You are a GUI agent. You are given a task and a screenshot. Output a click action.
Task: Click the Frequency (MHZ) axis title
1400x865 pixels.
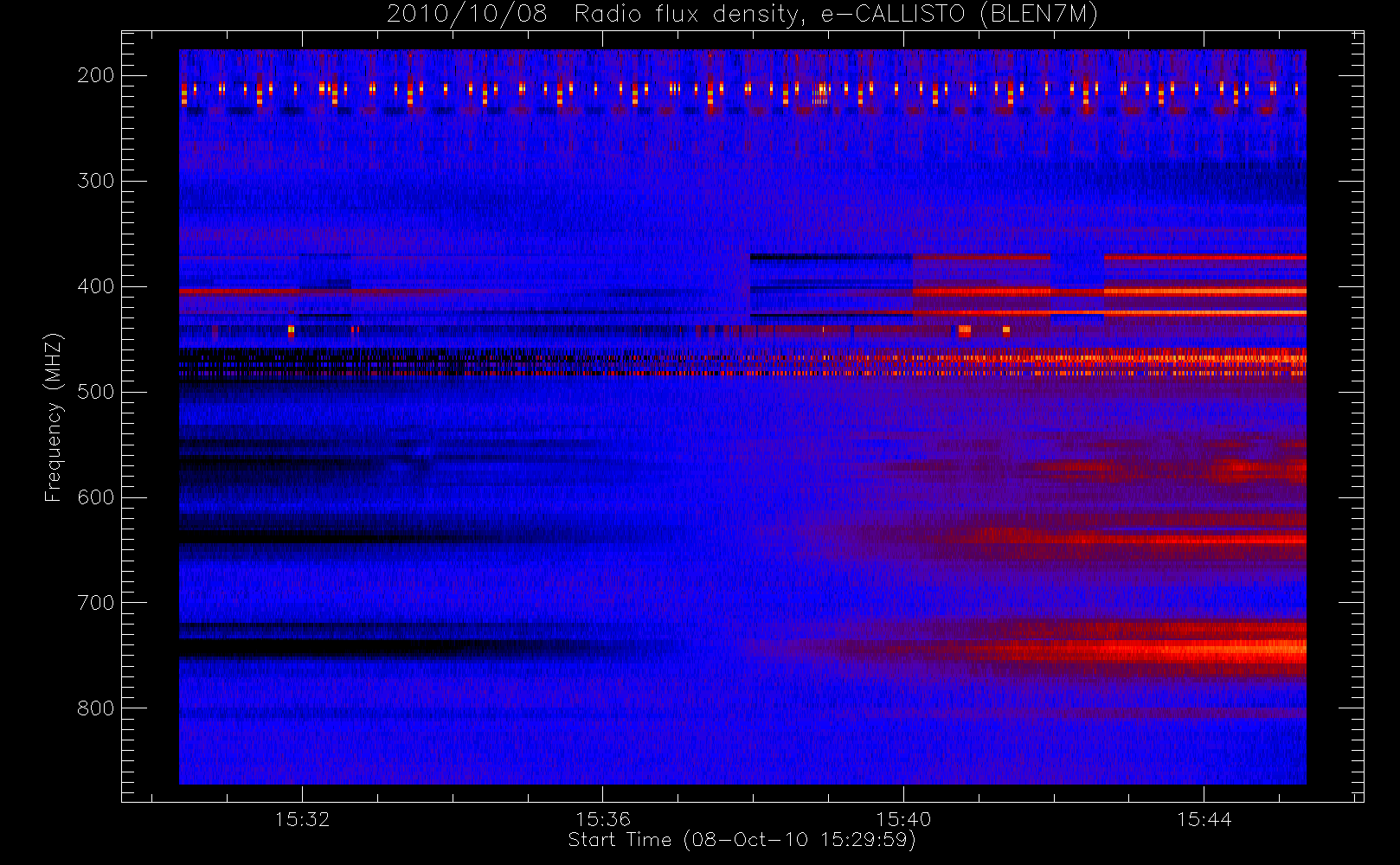click(54, 417)
